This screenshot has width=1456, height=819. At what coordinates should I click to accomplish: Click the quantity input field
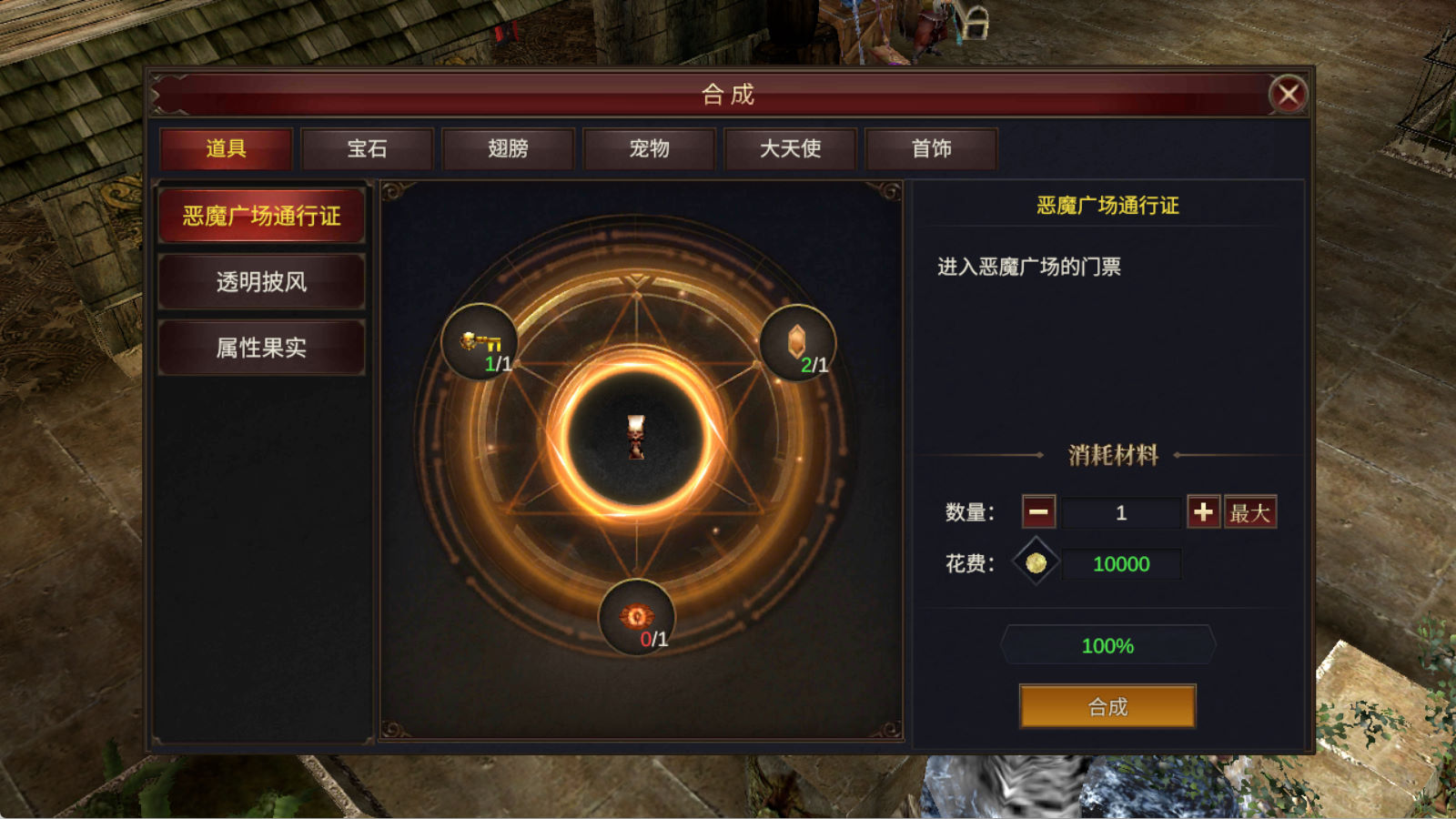click(1121, 512)
